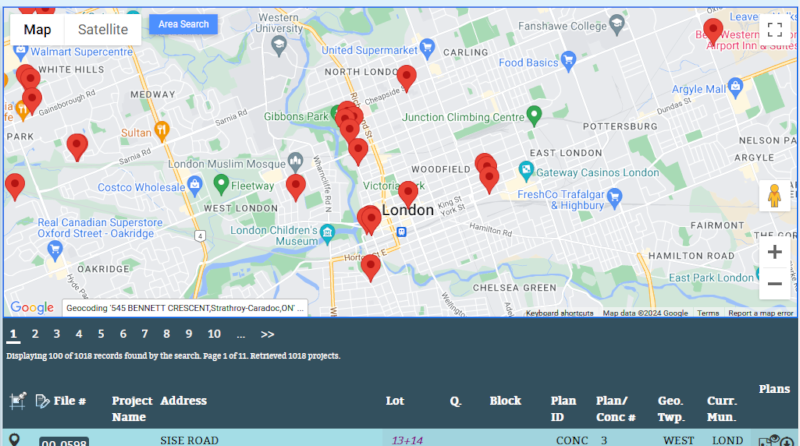Go to results page 6
Image resolution: width=800 pixels, height=446 pixels.
click(x=123, y=334)
